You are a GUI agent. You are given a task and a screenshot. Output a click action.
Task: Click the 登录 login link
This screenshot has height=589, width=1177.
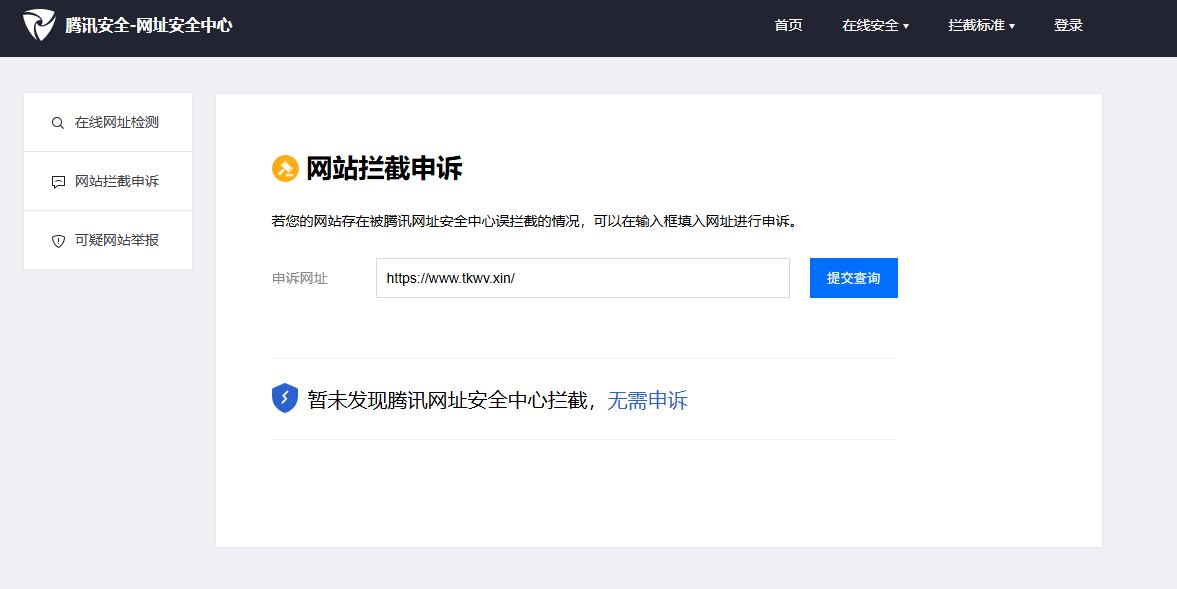tap(1068, 26)
